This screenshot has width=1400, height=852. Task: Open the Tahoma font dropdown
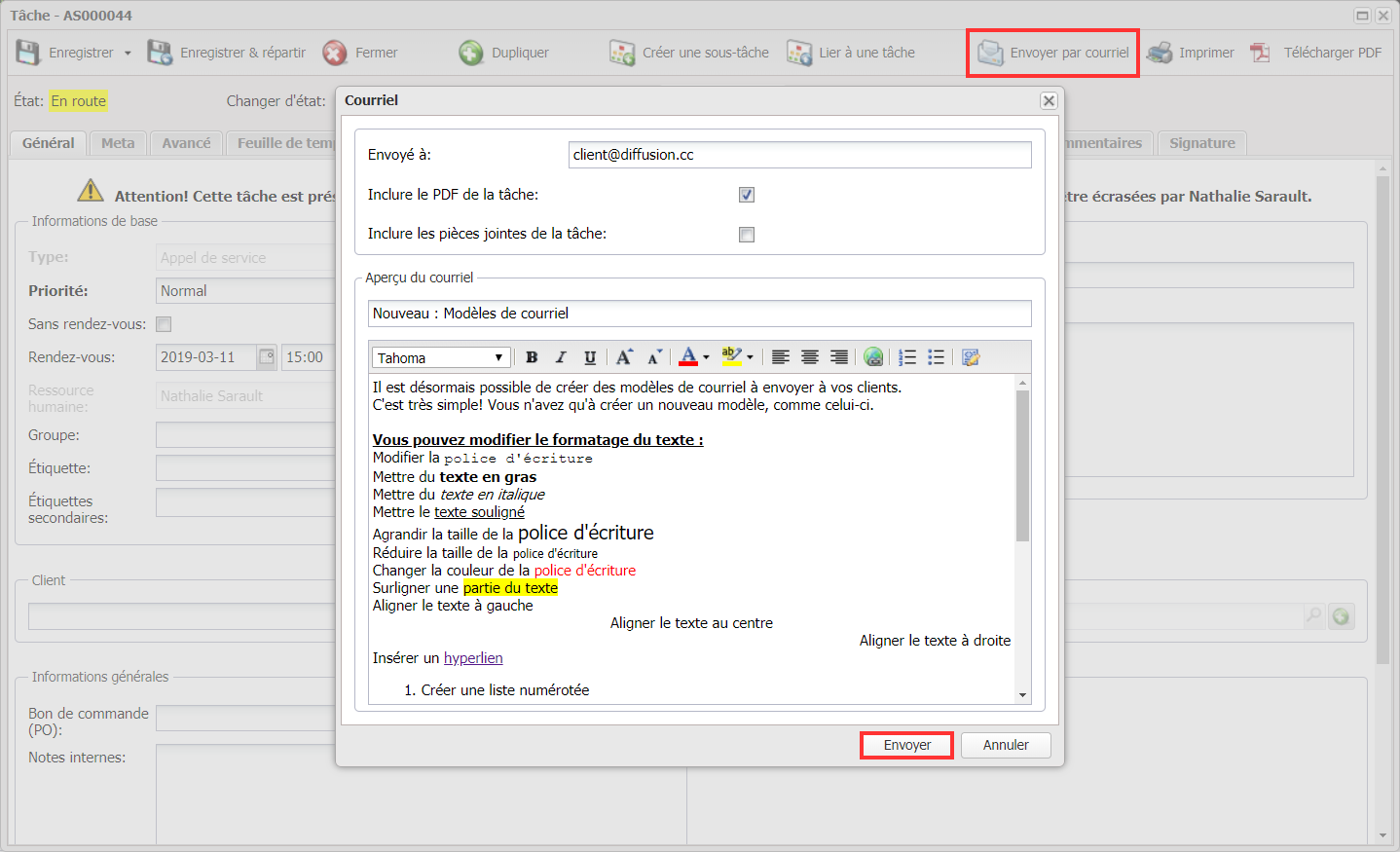(x=440, y=358)
